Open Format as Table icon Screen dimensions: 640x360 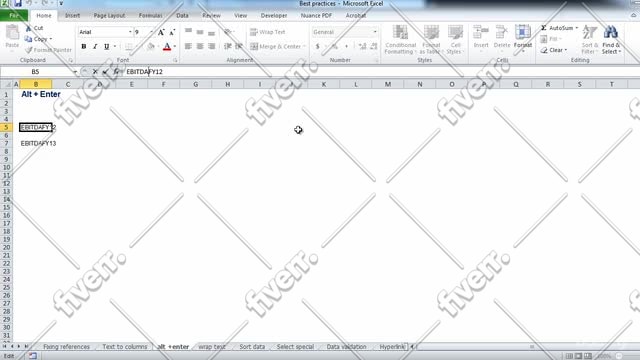point(431,32)
